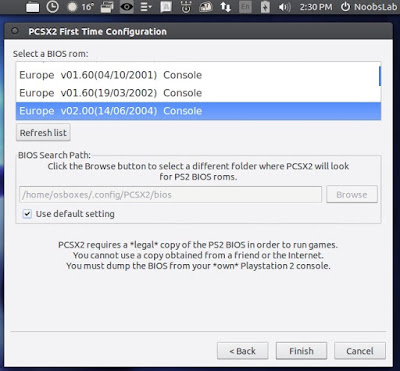The image size is (400, 371).
Task: Open the network up/down arrows indicator
Action: [x=225, y=7]
